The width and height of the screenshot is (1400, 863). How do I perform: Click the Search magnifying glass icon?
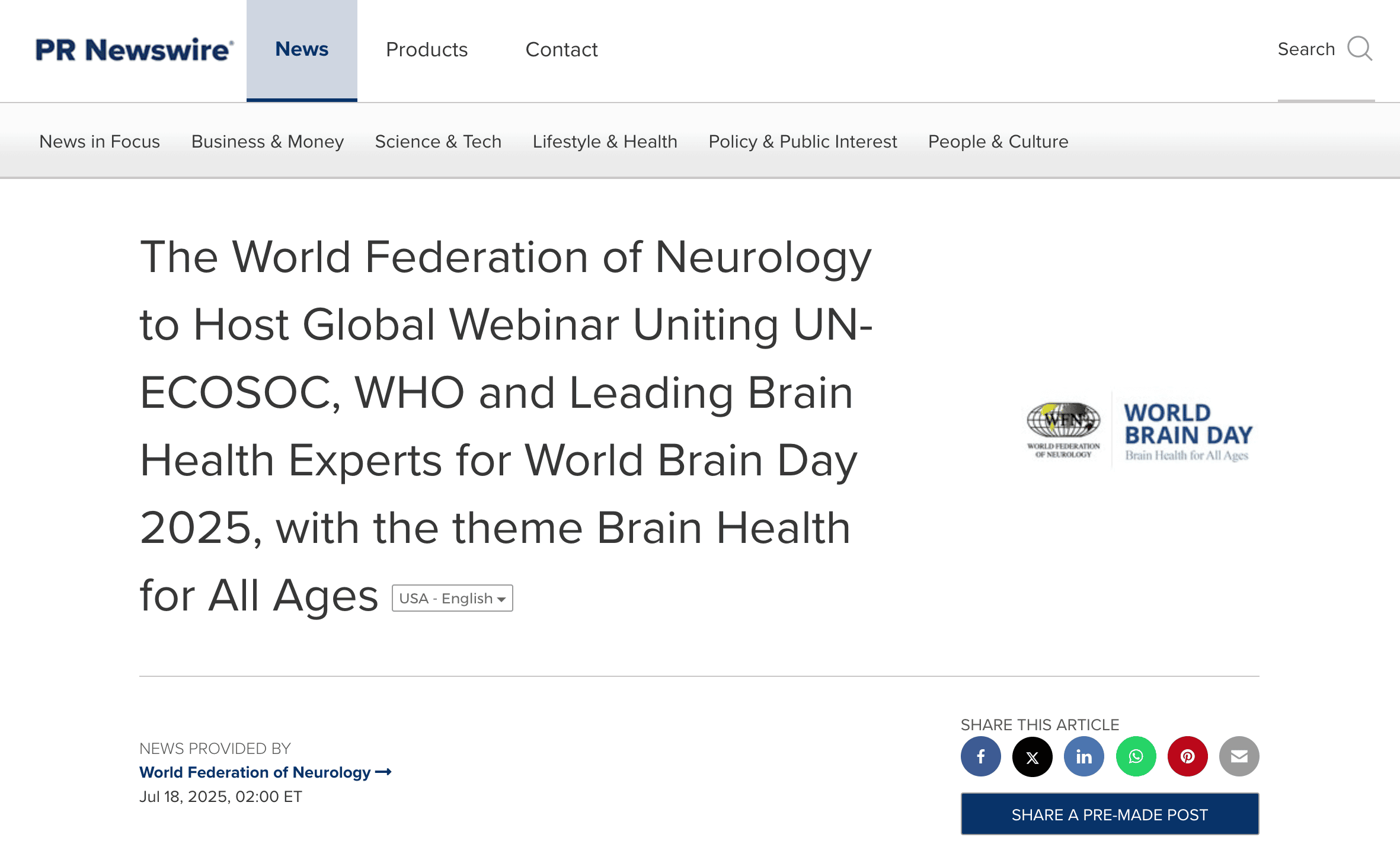click(x=1360, y=49)
